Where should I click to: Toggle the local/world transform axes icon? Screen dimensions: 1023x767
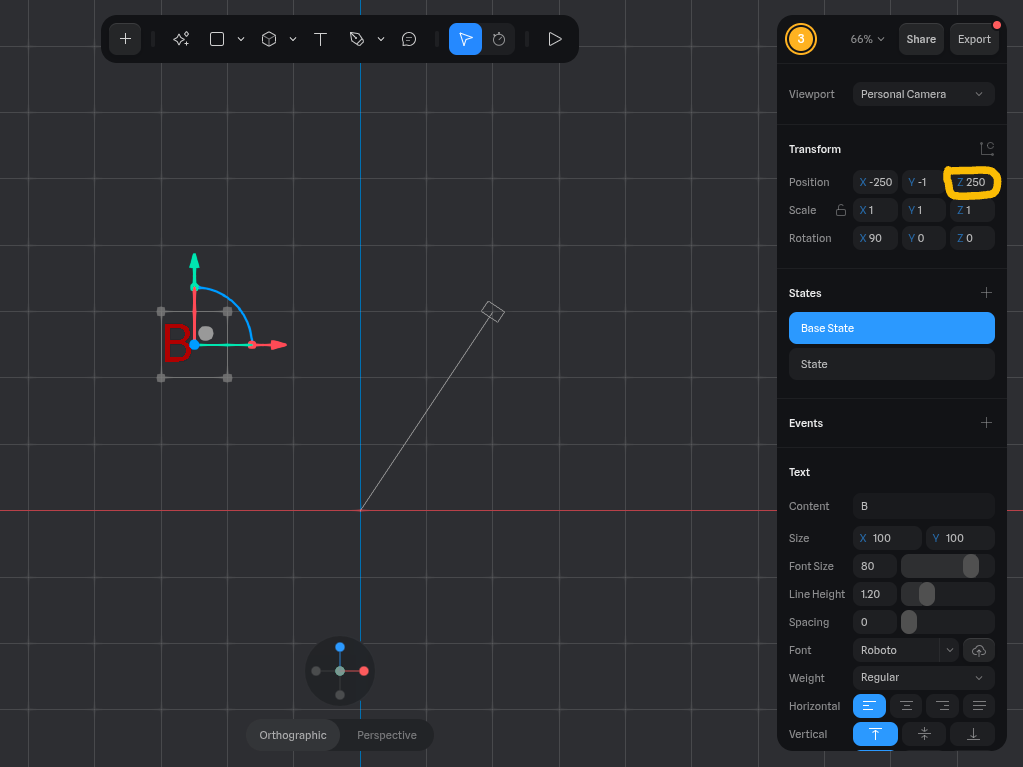pos(986,149)
